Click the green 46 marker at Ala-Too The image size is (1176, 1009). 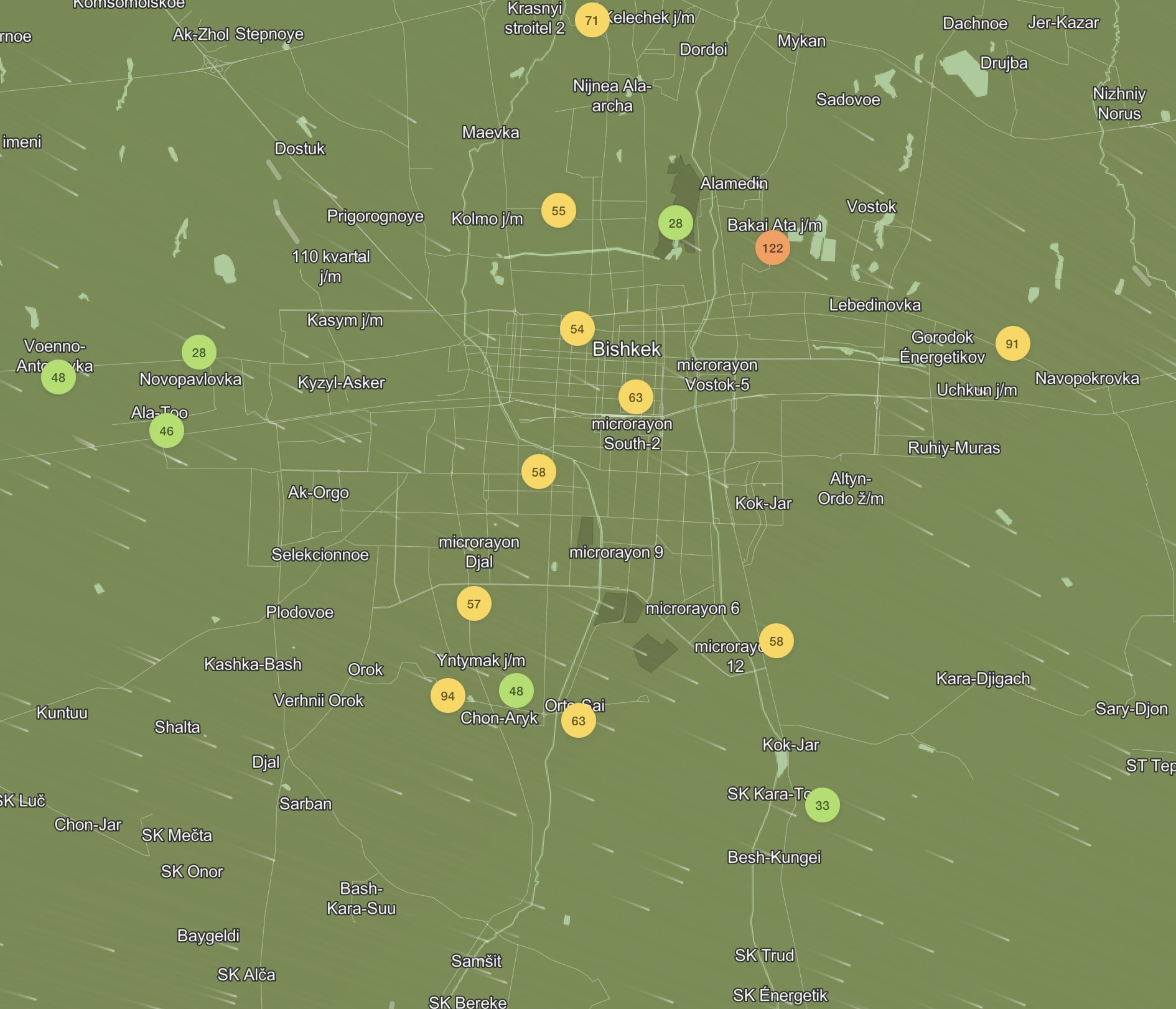coord(166,431)
